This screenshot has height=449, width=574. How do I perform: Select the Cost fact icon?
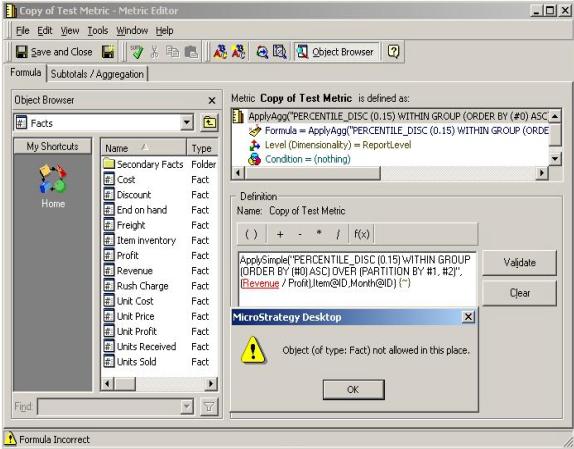[109, 180]
